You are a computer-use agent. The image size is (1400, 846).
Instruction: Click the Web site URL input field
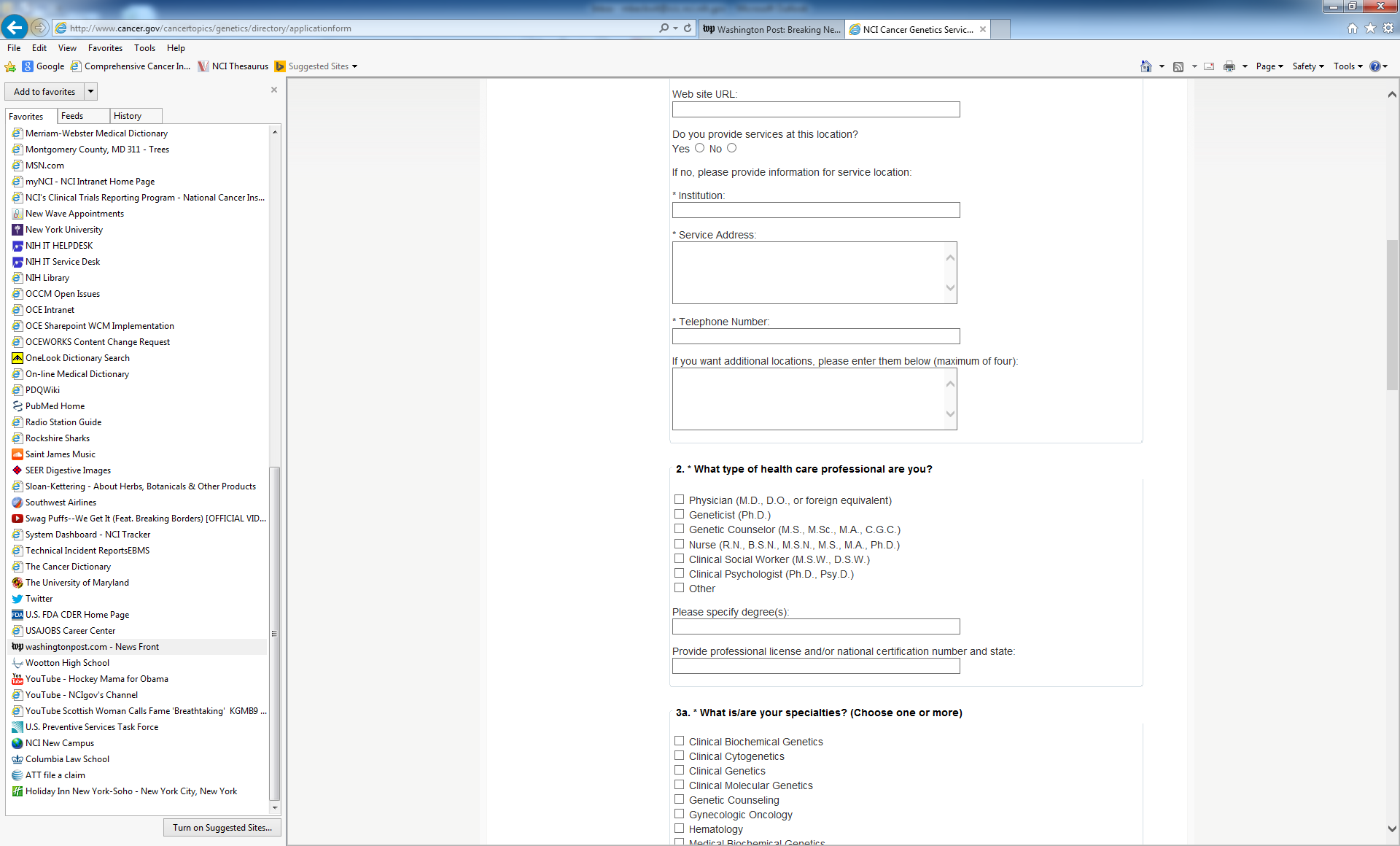point(816,109)
